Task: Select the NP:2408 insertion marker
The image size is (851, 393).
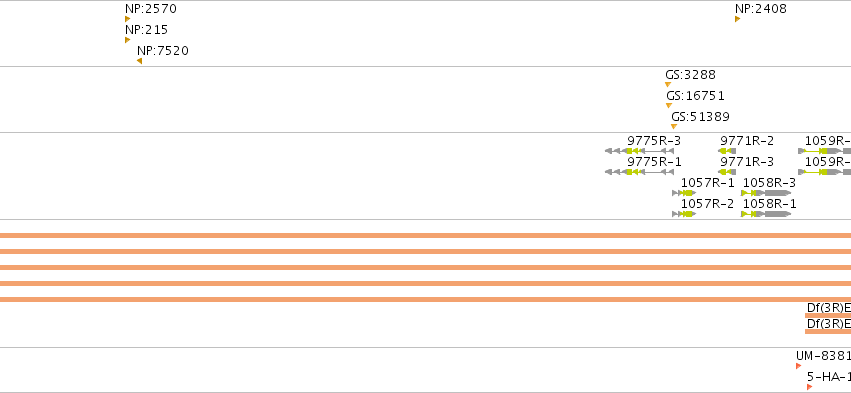Action: (x=738, y=19)
